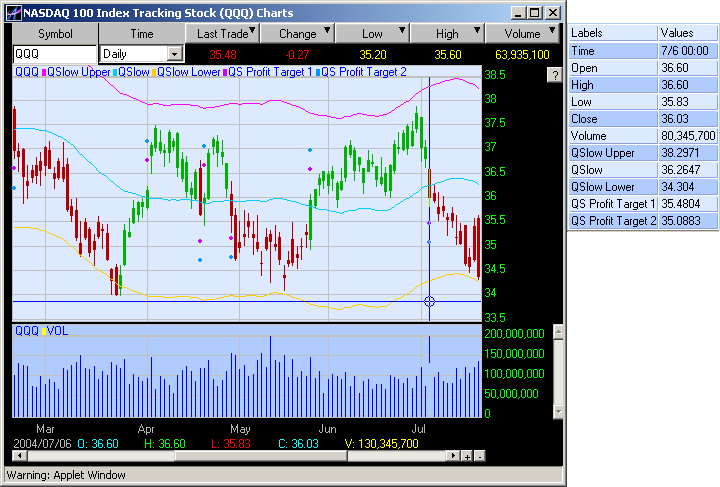The image size is (720, 487).
Task: Click the QQQ label in the price legend
Action: [x=27, y=72]
